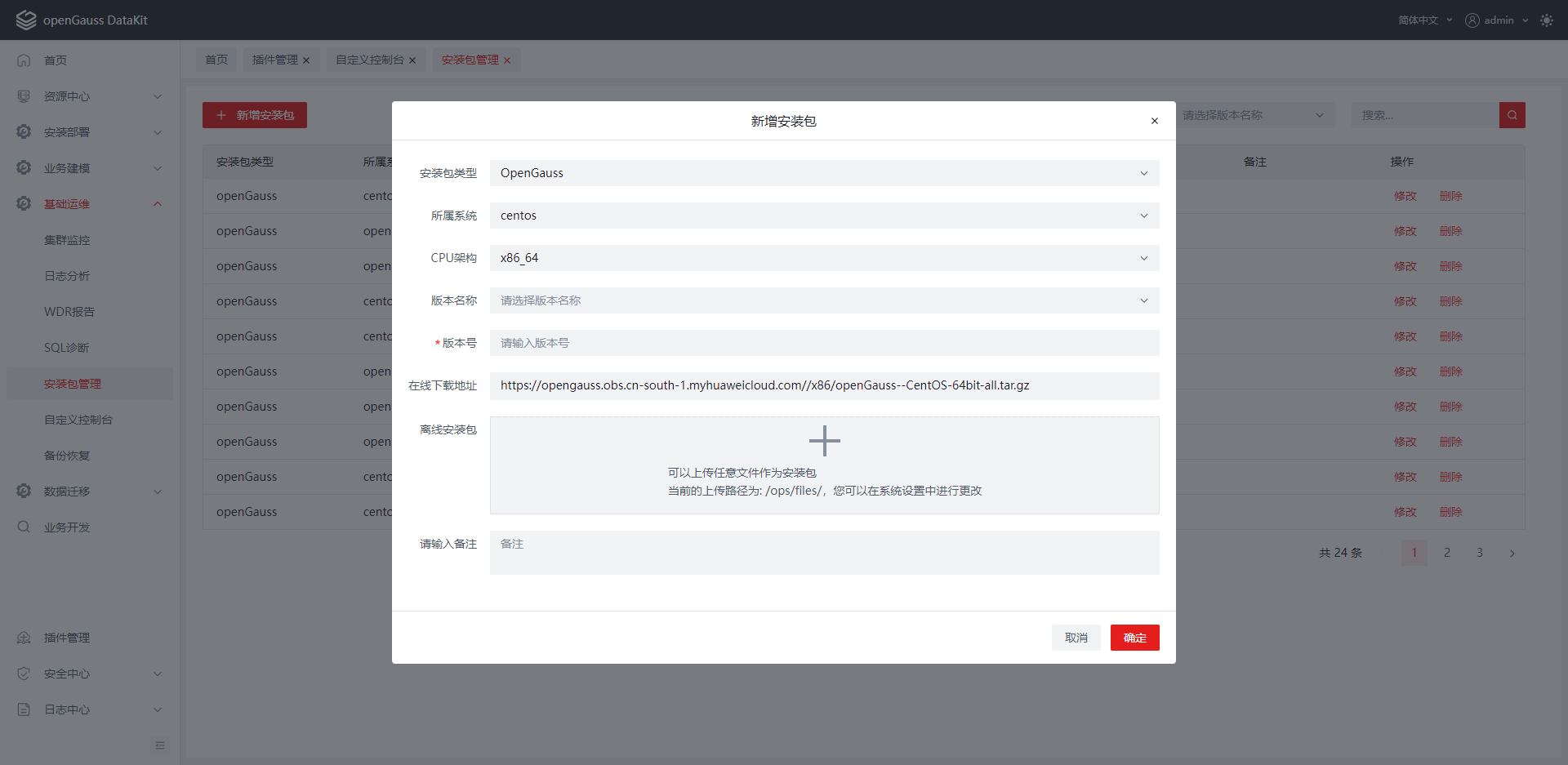This screenshot has height=765, width=1568.
Task: Close the 自定义控制台 tab with its x icon
Action: pyautogui.click(x=412, y=60)
